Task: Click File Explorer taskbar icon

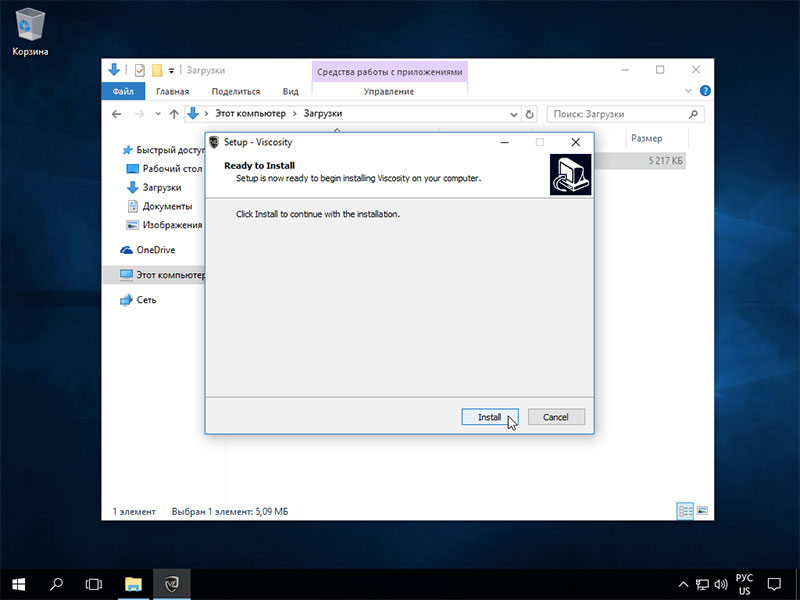Action: click(133, 584)
